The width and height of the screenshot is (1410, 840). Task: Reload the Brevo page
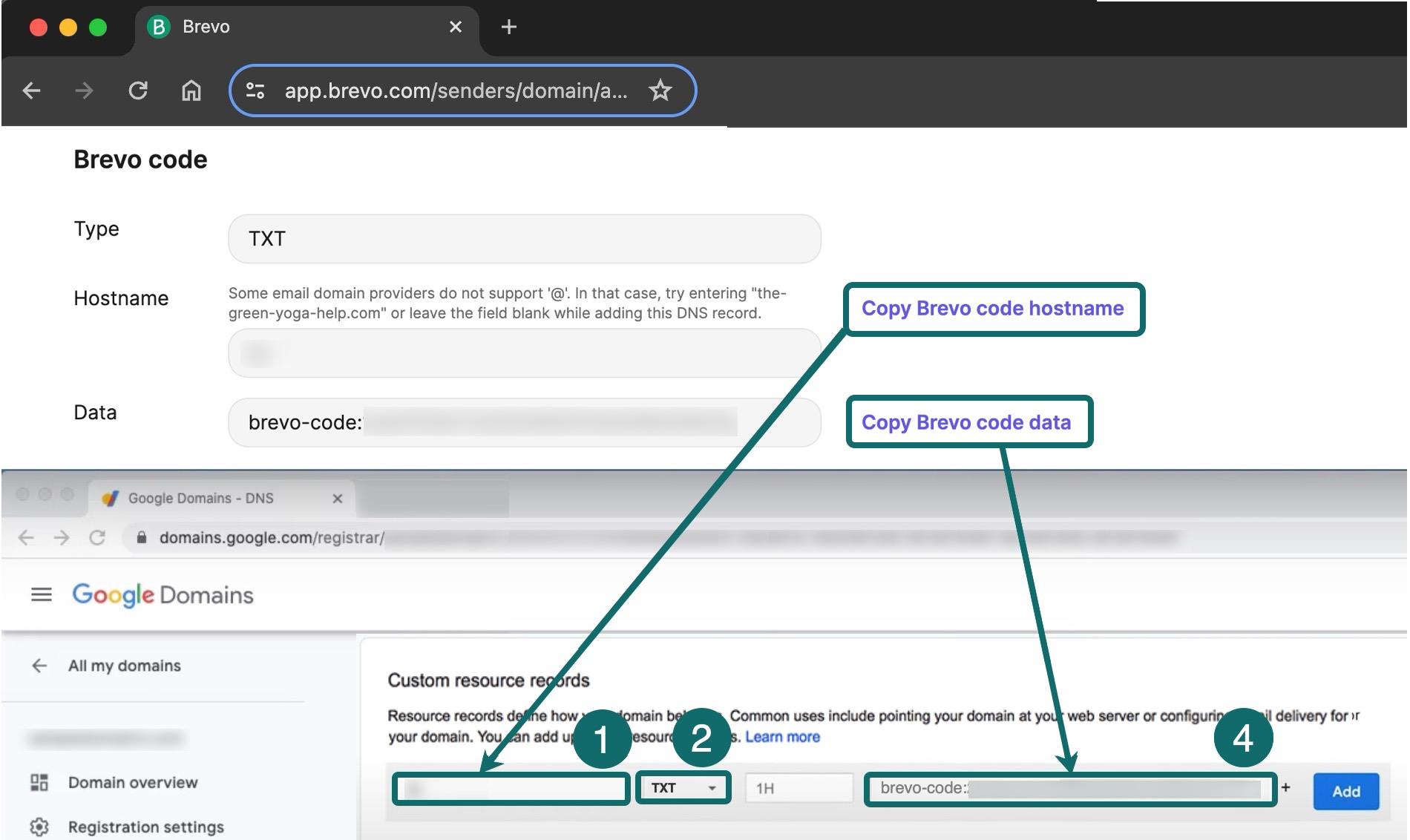coord(138,91)
